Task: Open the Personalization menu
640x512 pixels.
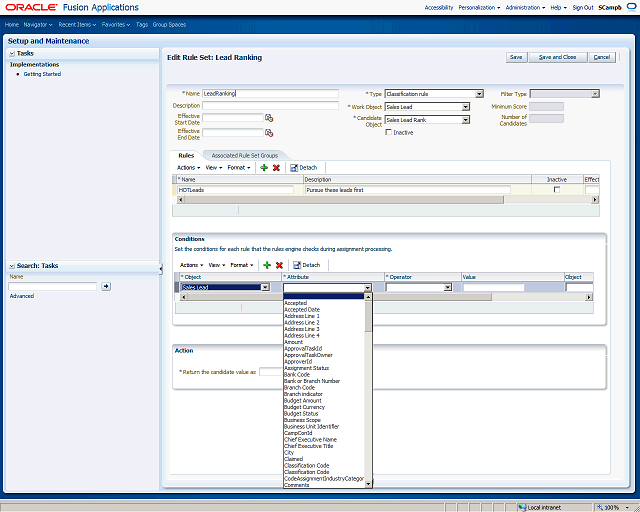Action: point(479,7)
